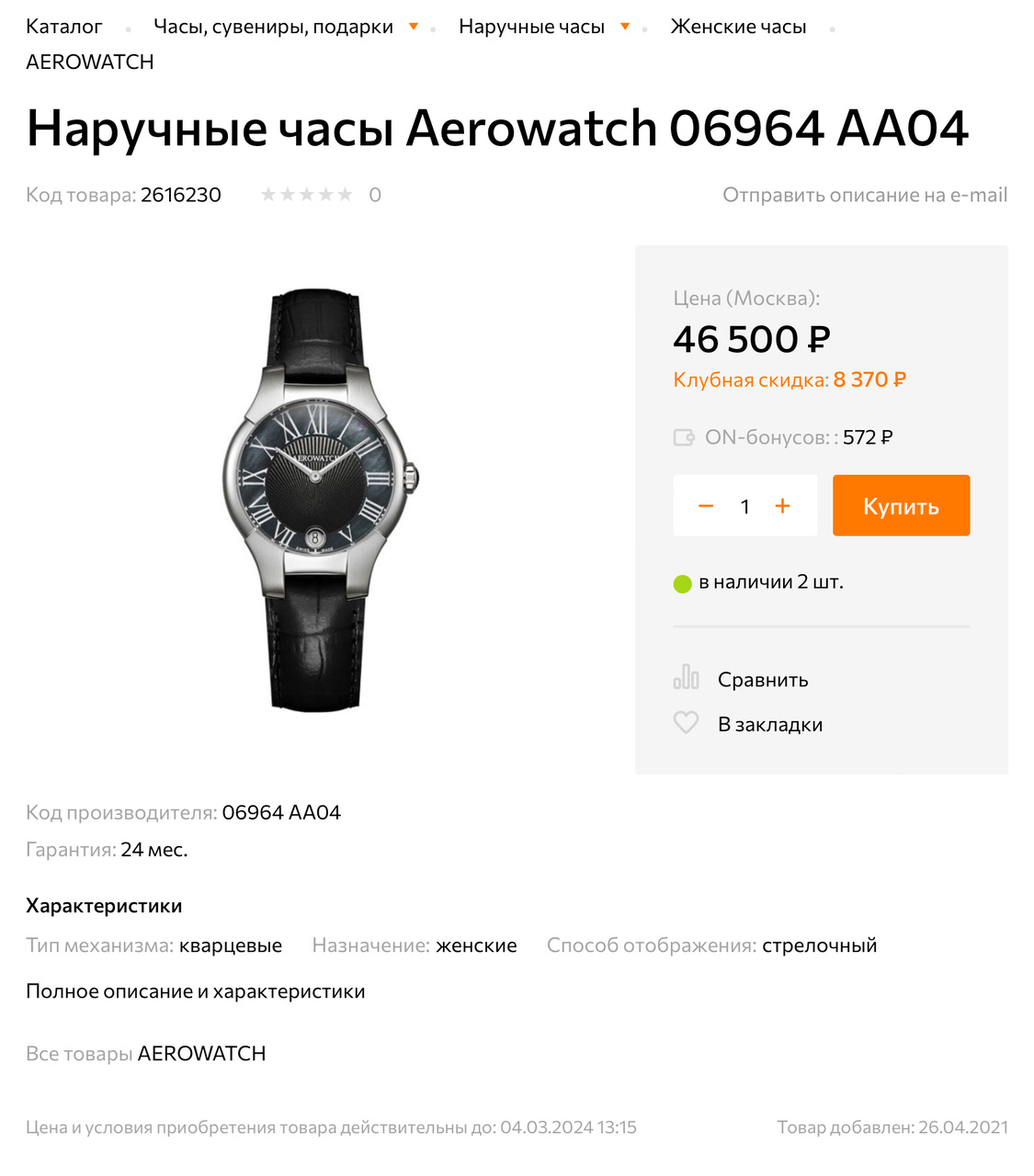Click Все товары AEROWATCH link

pyautogui.click(x=146, y=1054)
